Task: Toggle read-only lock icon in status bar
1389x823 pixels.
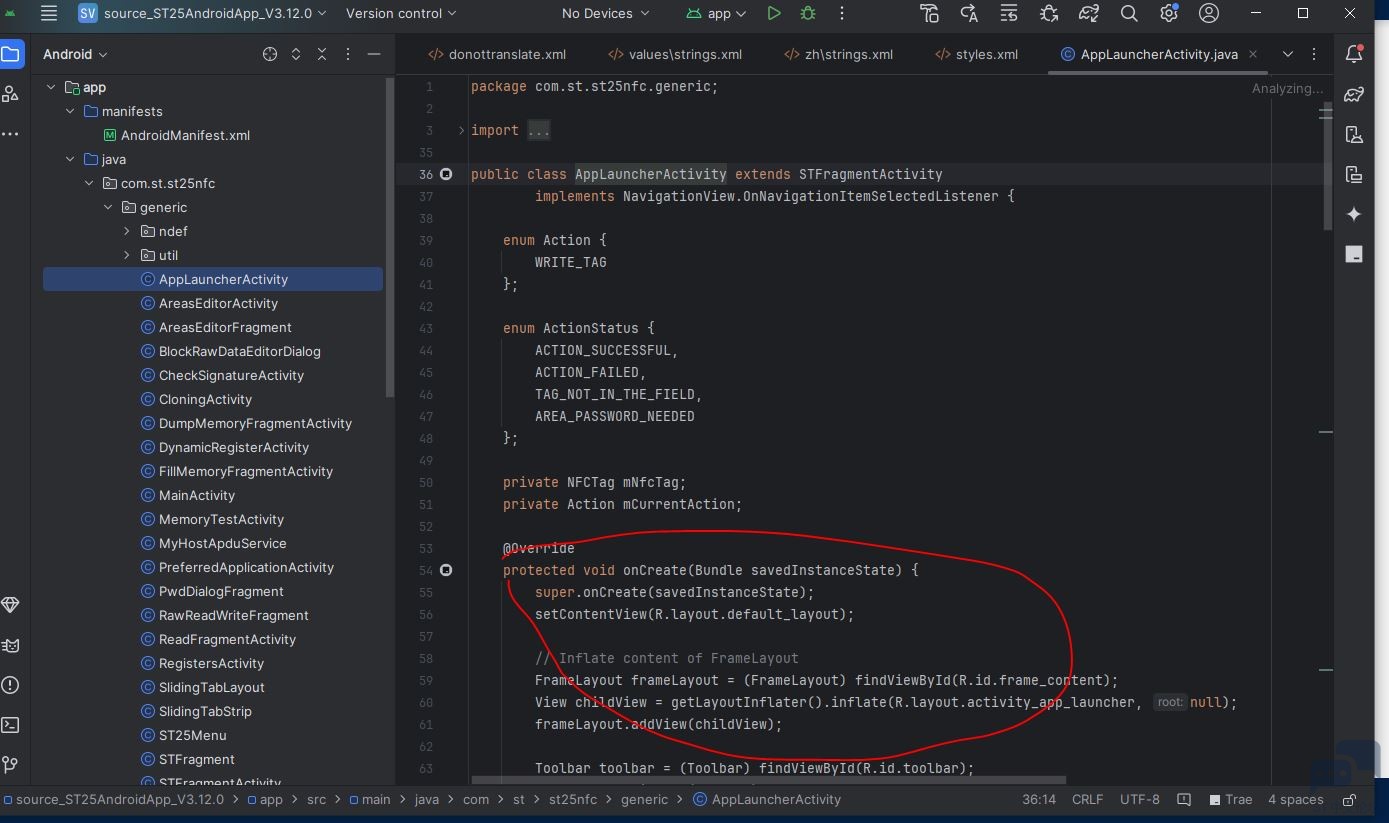Action: 1349,799
